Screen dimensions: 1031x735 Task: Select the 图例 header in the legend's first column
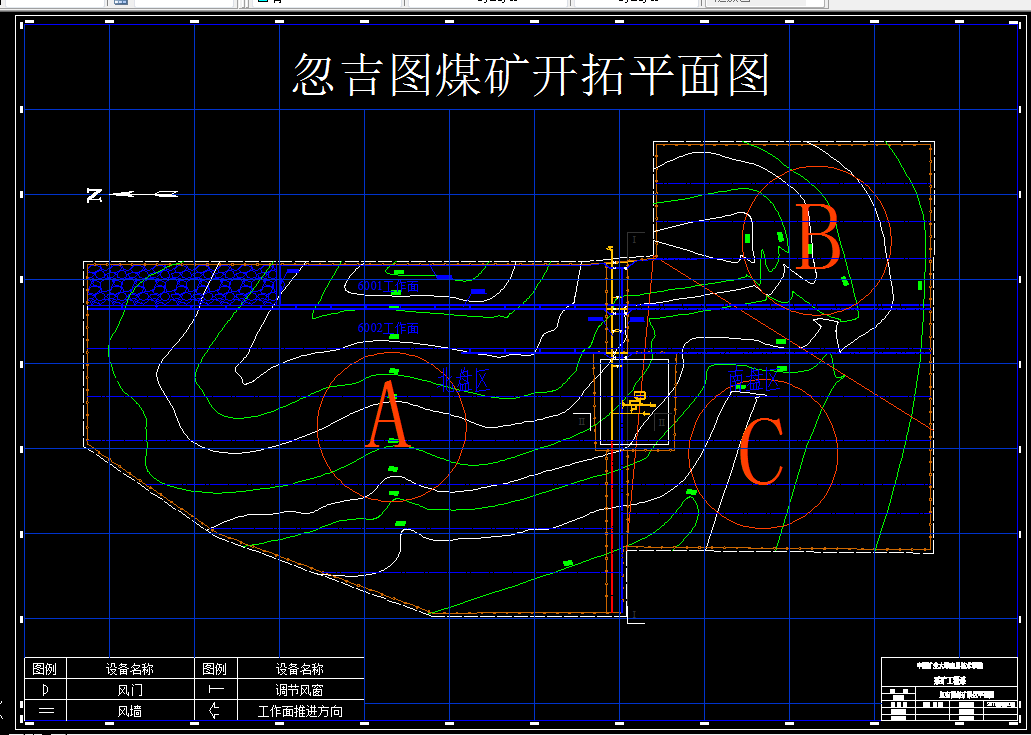click(45, 669)
